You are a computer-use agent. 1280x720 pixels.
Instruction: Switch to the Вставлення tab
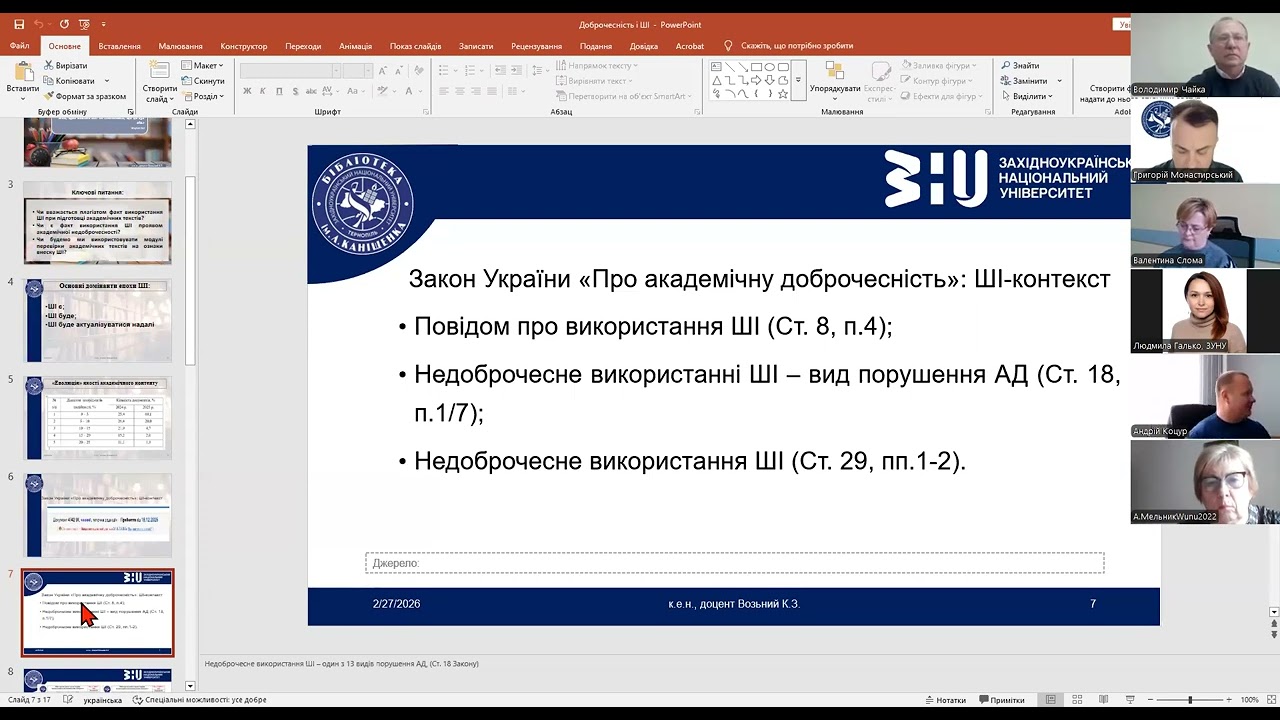pos(119,46)
